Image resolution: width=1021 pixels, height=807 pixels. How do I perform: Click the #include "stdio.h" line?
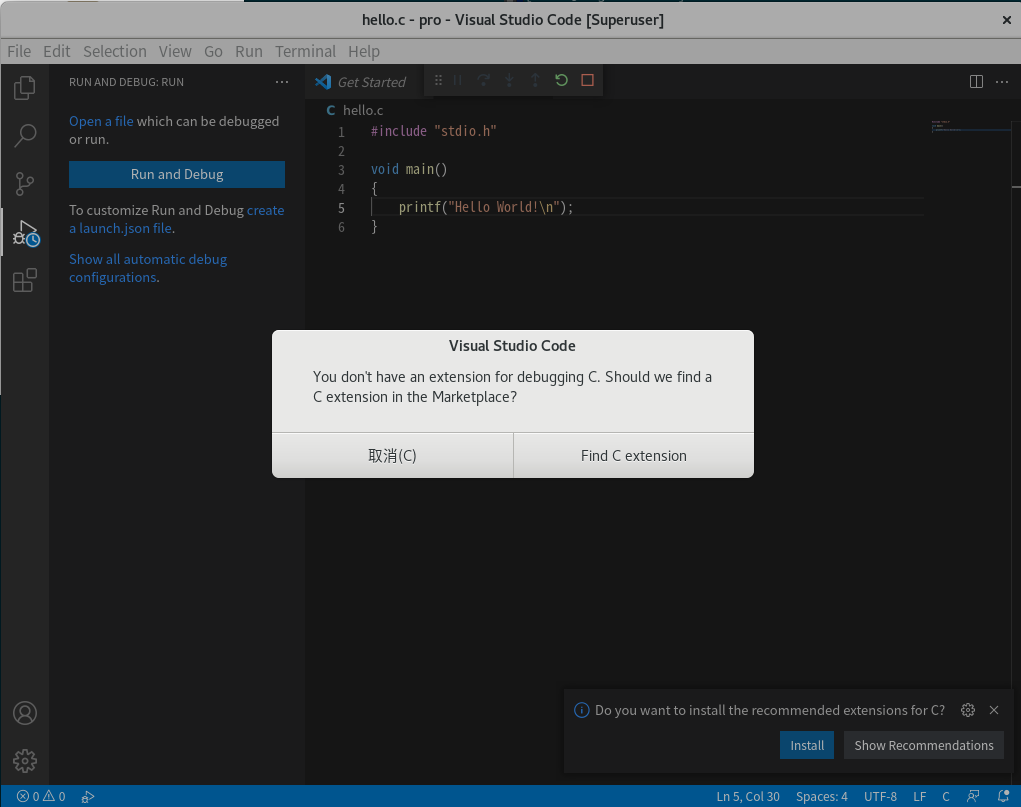click(x=434, y=131)
